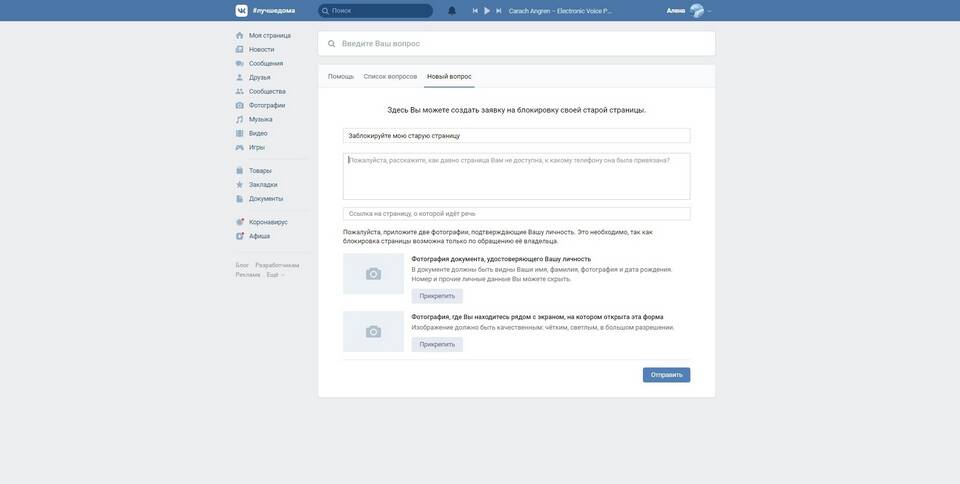Image resolution: width=960 pixels, height=484 pixels.
Task: Switch to Помощь tab
Action: pyautogui.click(x=340, y=76)
